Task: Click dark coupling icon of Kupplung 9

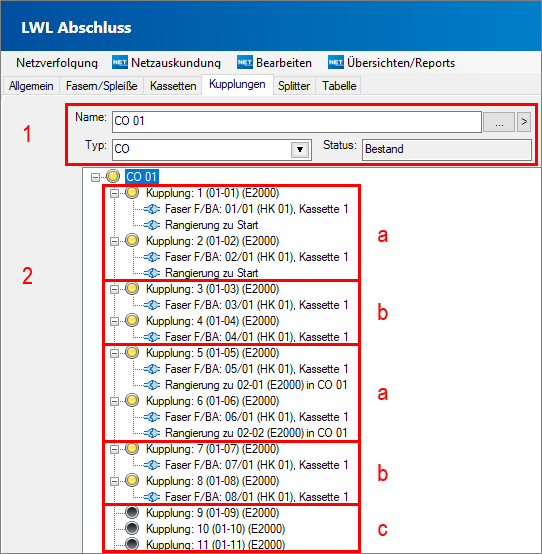Action: click(x=132, y=512)
